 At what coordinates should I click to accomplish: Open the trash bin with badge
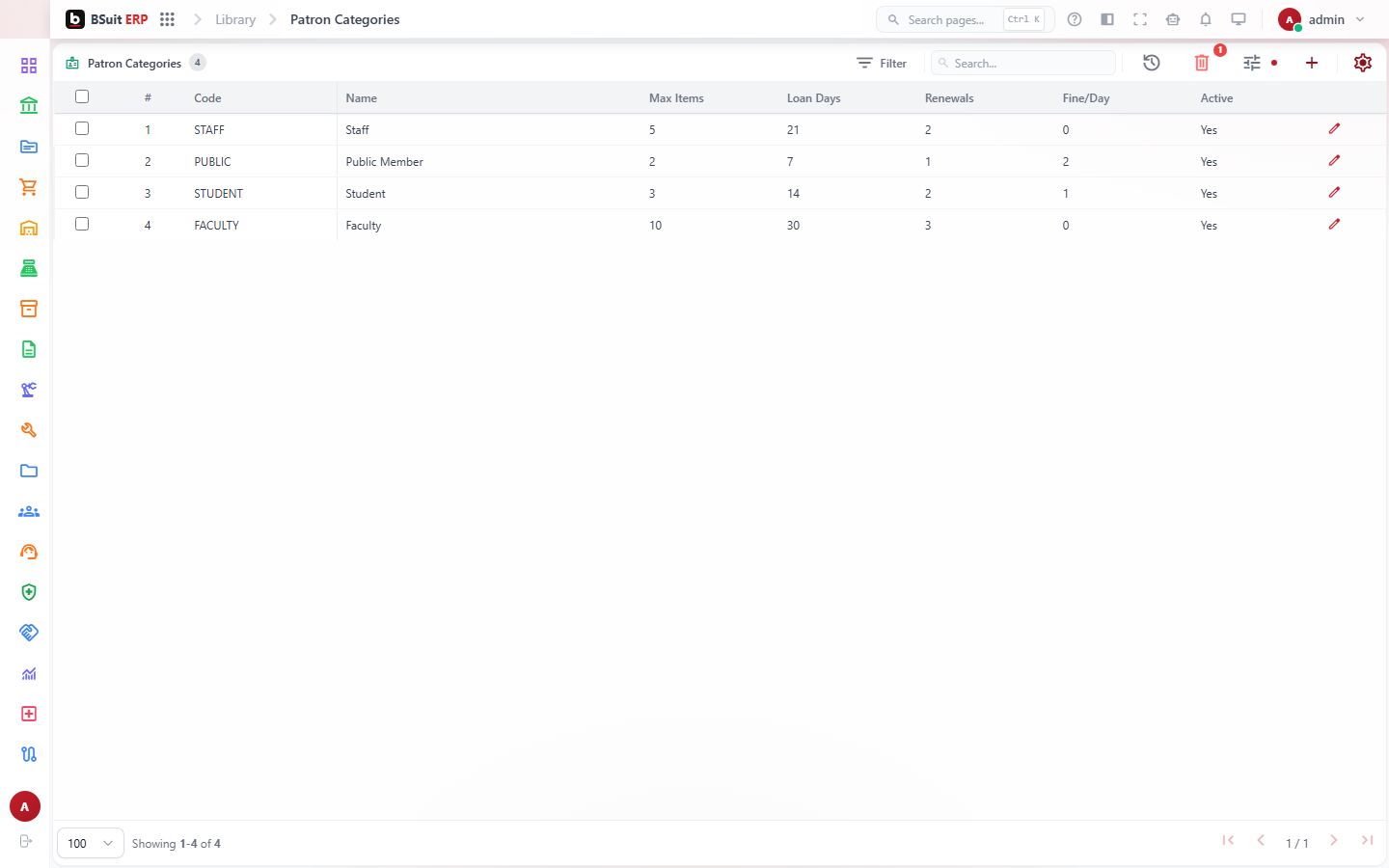coord(1202,63)
